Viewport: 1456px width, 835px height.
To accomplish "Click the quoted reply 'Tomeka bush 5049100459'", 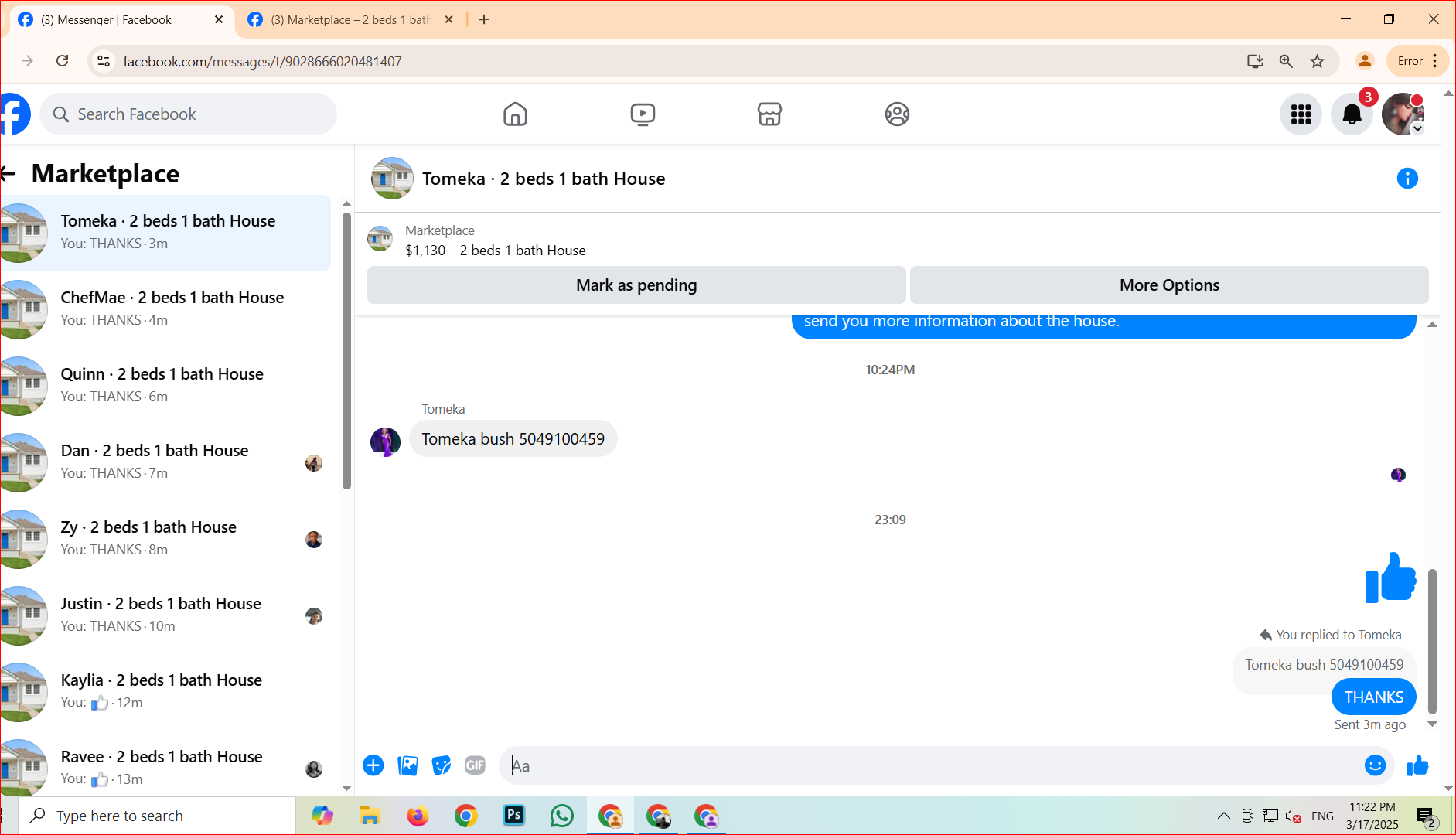I will coord(1324,665).
